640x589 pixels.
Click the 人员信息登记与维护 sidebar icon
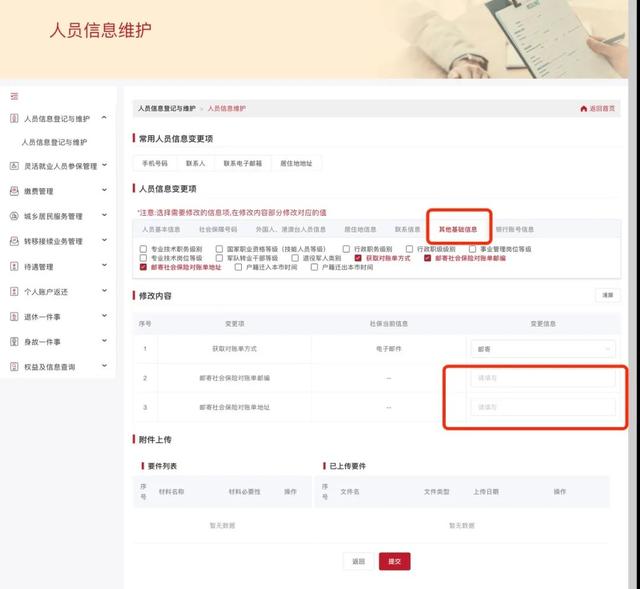point(14,118)
